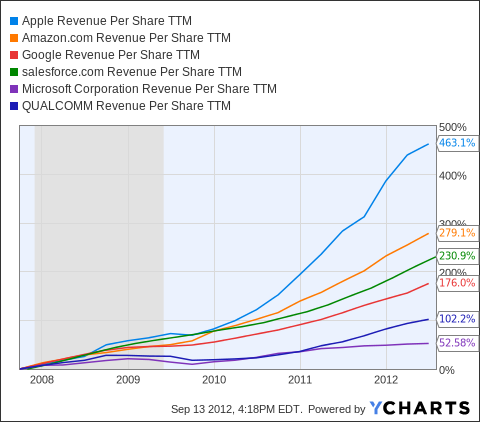Click the blue Apple legend color swatch
Viewport: 480px width, 422px height.
tap(14, 21)
